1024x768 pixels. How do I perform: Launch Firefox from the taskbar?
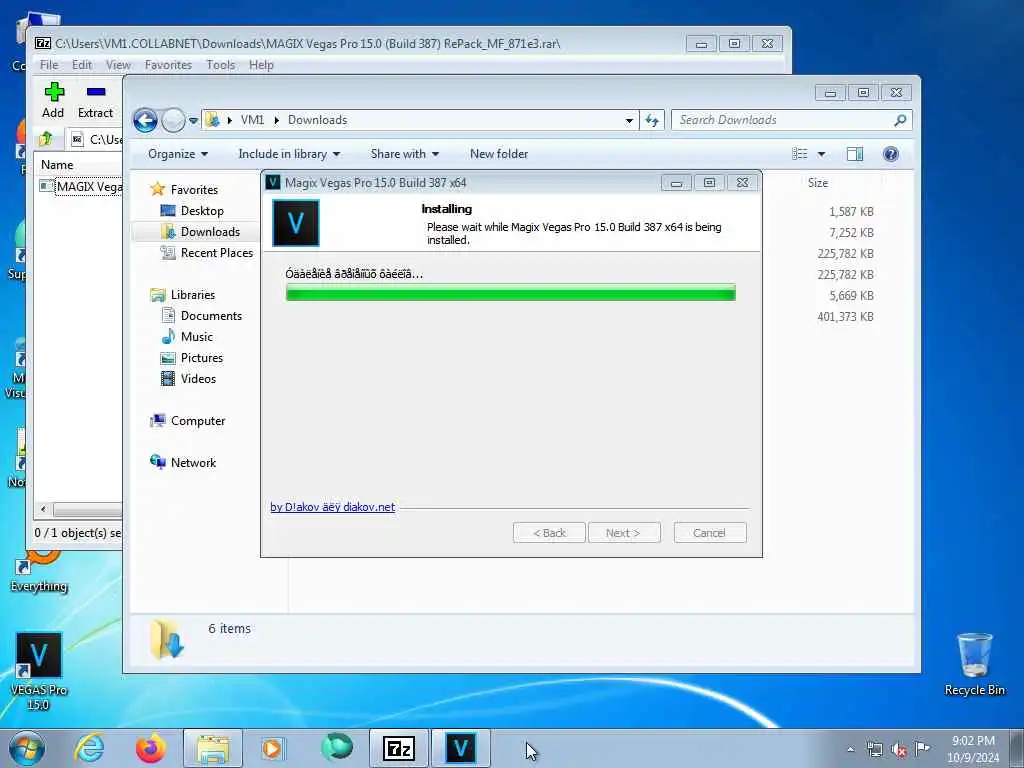151,748
